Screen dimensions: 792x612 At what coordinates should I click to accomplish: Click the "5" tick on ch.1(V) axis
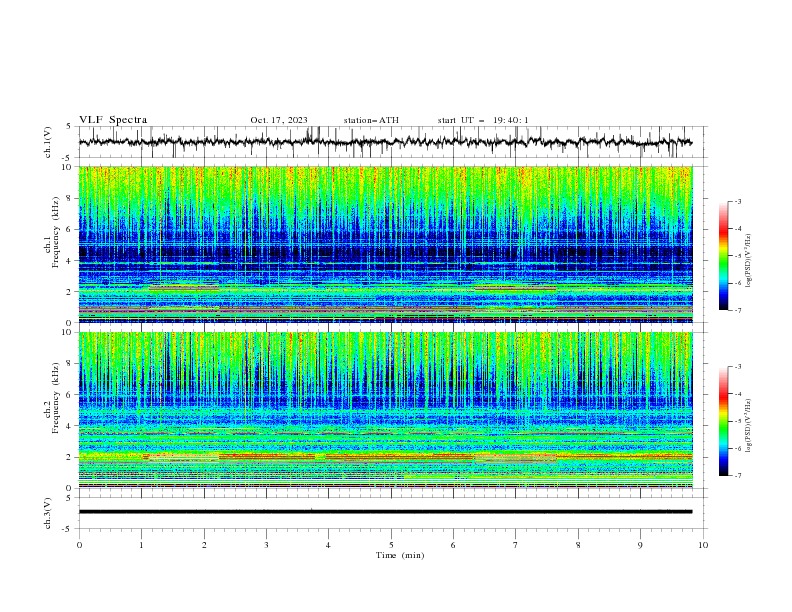tap(69, 127)
